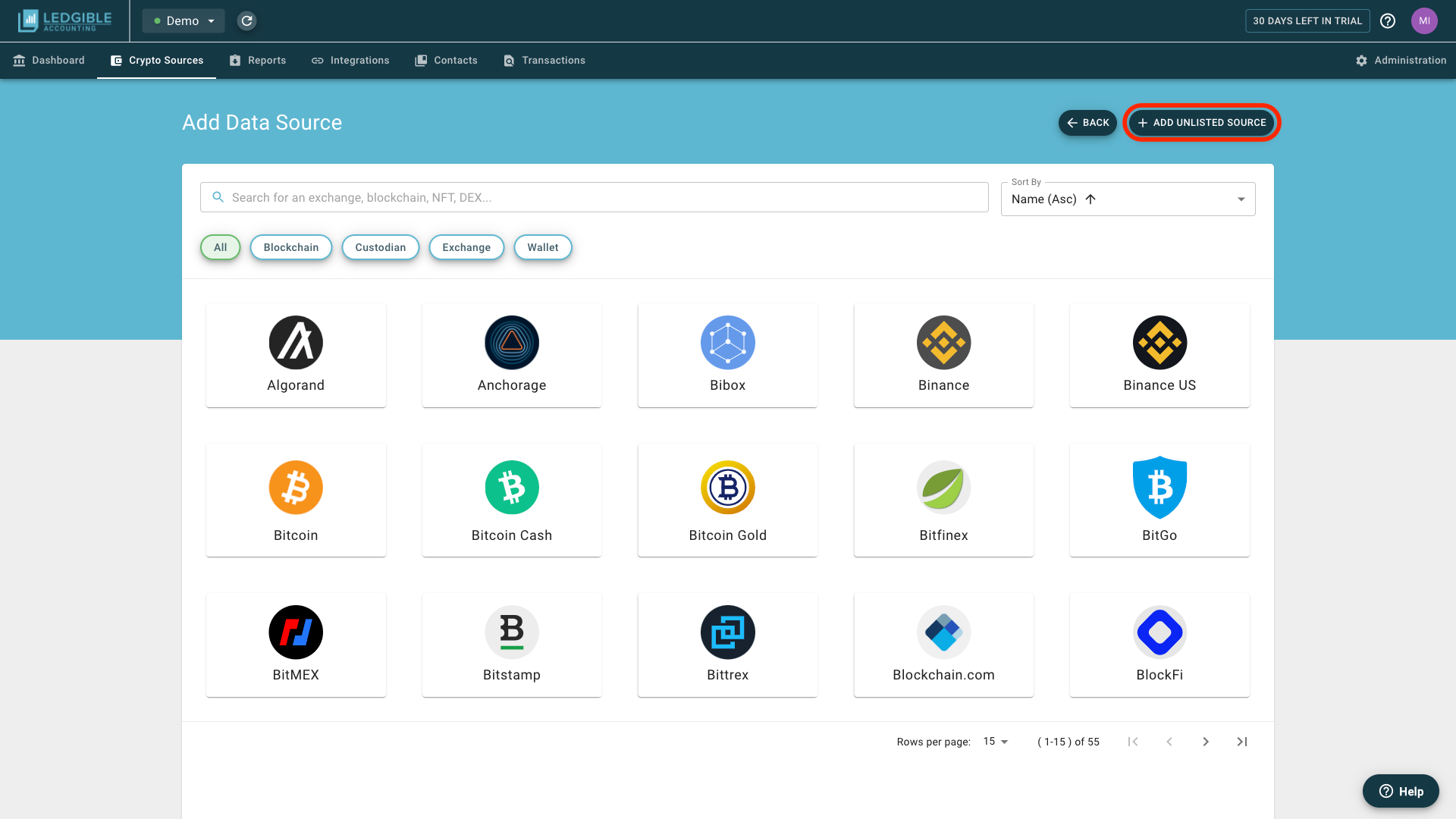
Task: Click the data source search field
Action: pos(595,197)
